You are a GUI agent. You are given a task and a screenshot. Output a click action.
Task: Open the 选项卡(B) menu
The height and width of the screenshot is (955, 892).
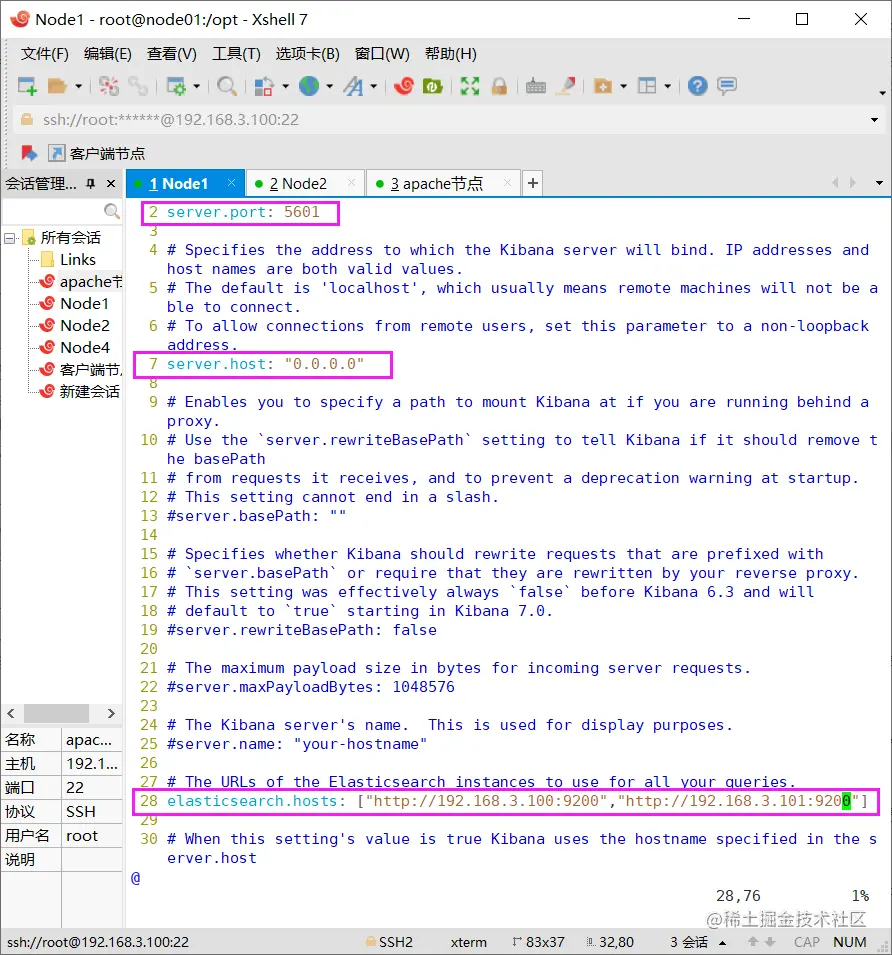coord(307,54)
